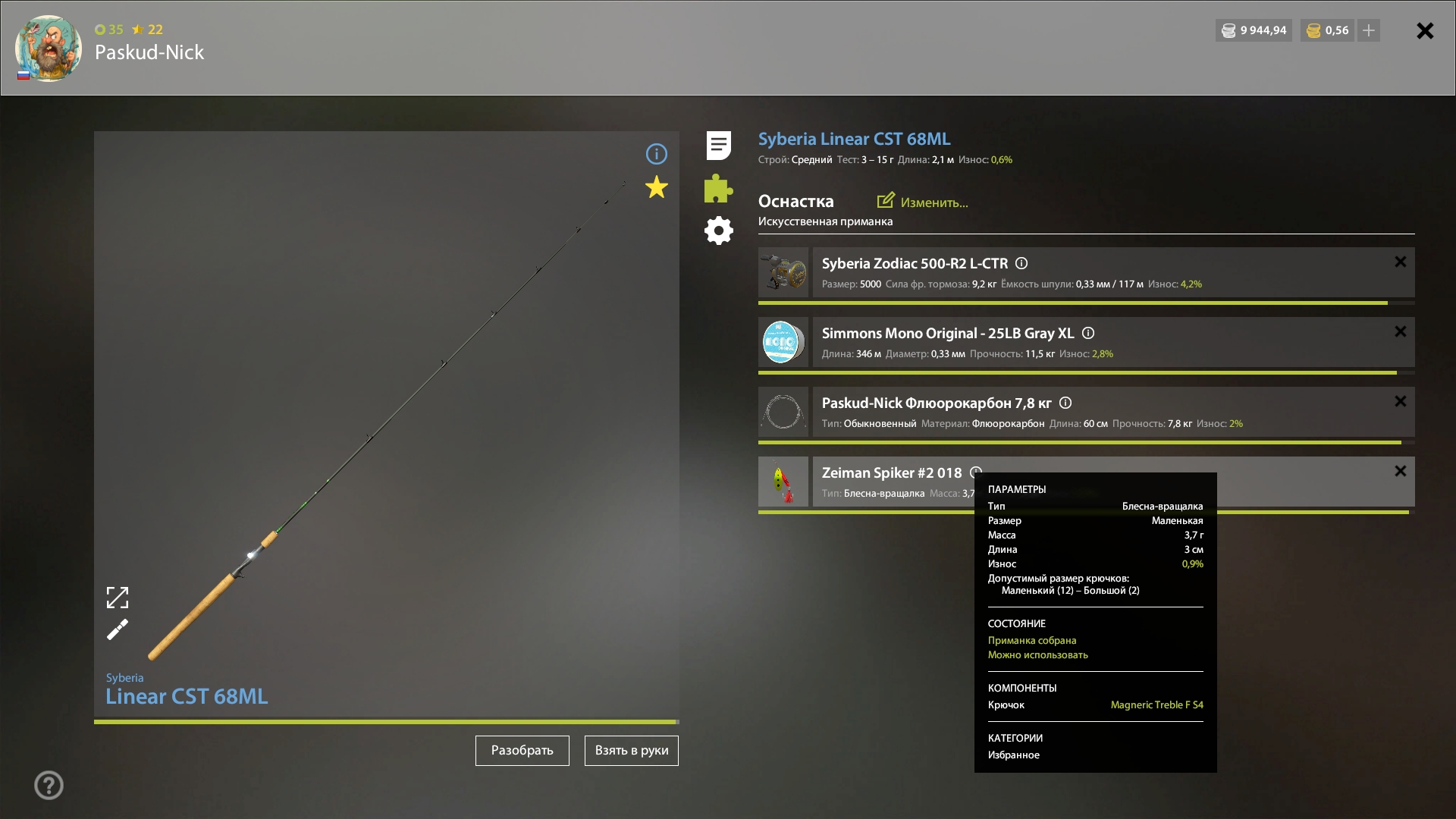Select the Zeiman Spiker lure thumbnail
The height and width of the screenshot is (819, 1456).
pyautogui.click(x=783, y=482)
